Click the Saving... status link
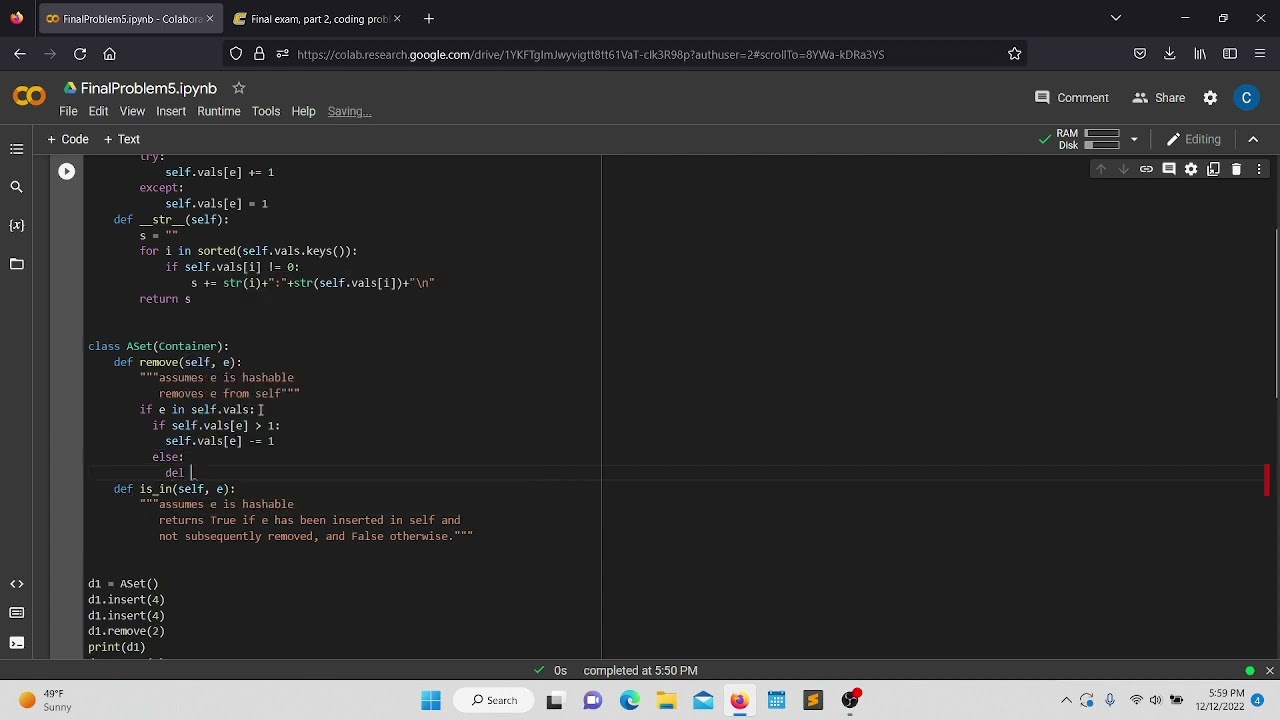The width and height of the screenshot is (1280, 720). coord(349,111)
